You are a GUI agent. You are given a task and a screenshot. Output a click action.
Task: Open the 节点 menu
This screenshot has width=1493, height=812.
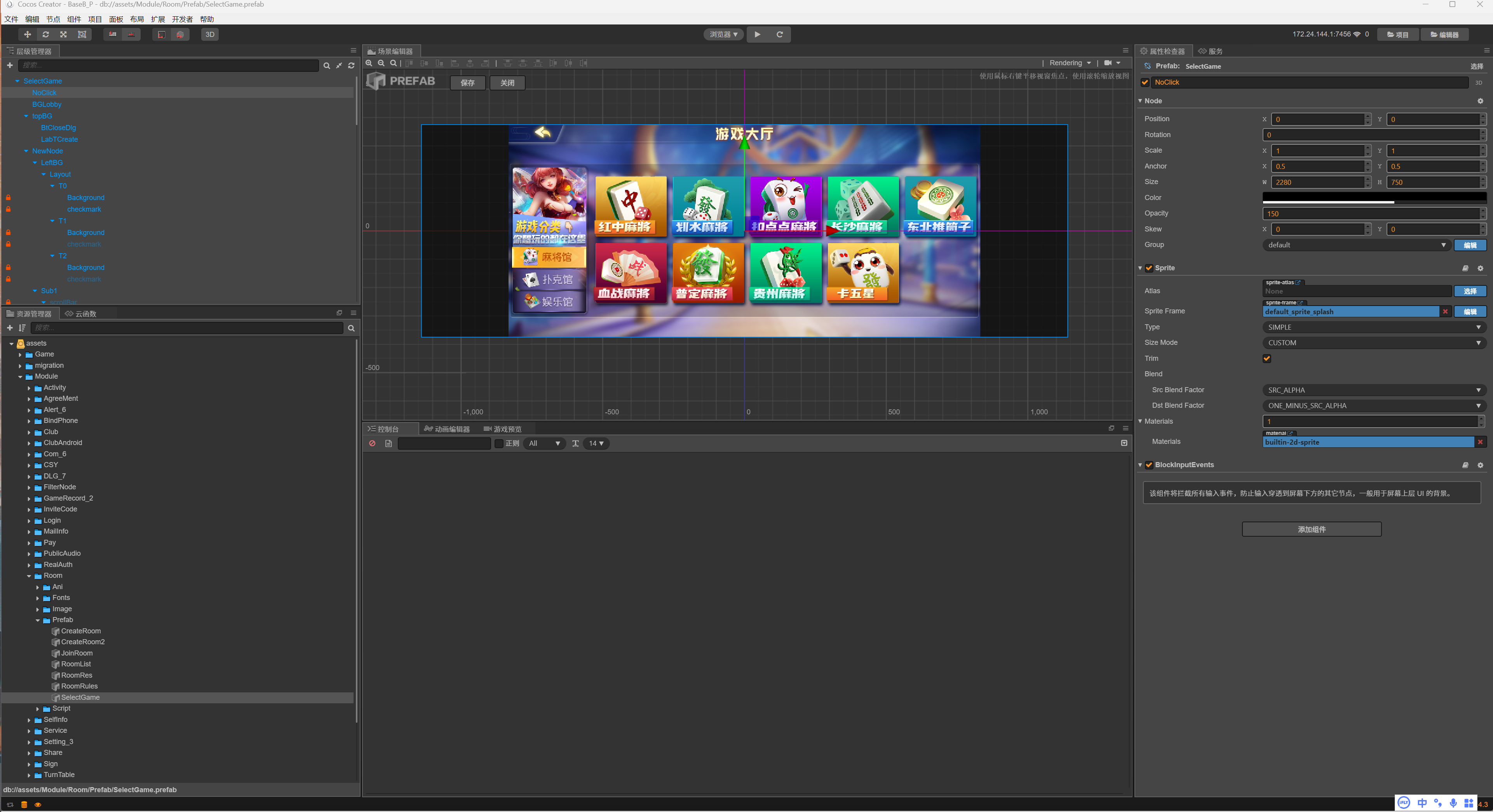(53, 19)
